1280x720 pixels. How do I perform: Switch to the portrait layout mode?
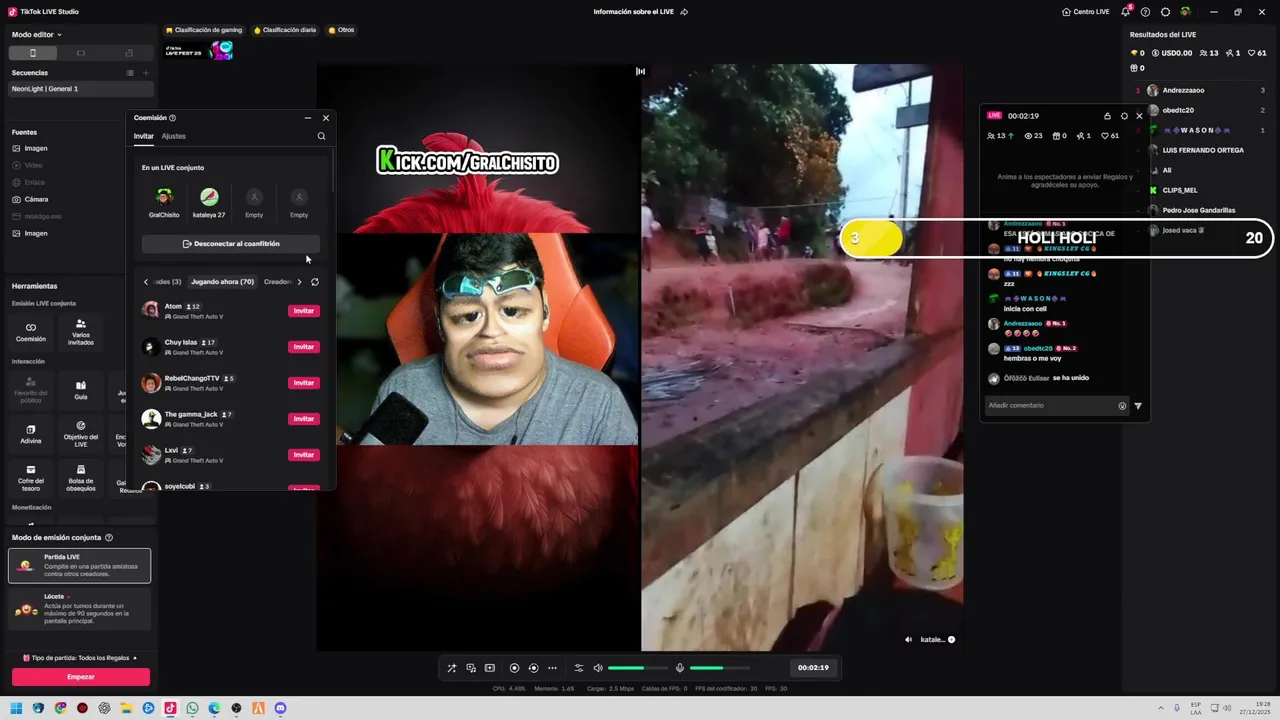coord(32,53)
